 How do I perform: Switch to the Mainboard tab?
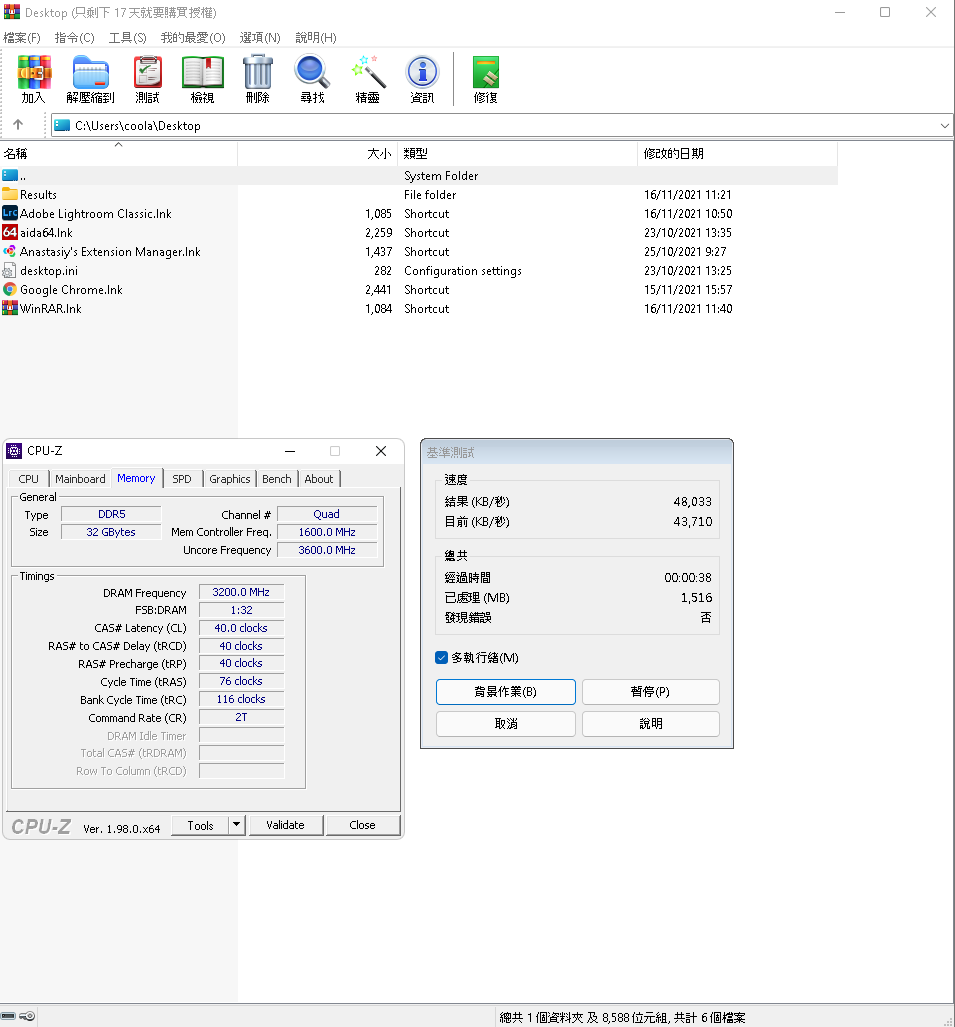80,479
